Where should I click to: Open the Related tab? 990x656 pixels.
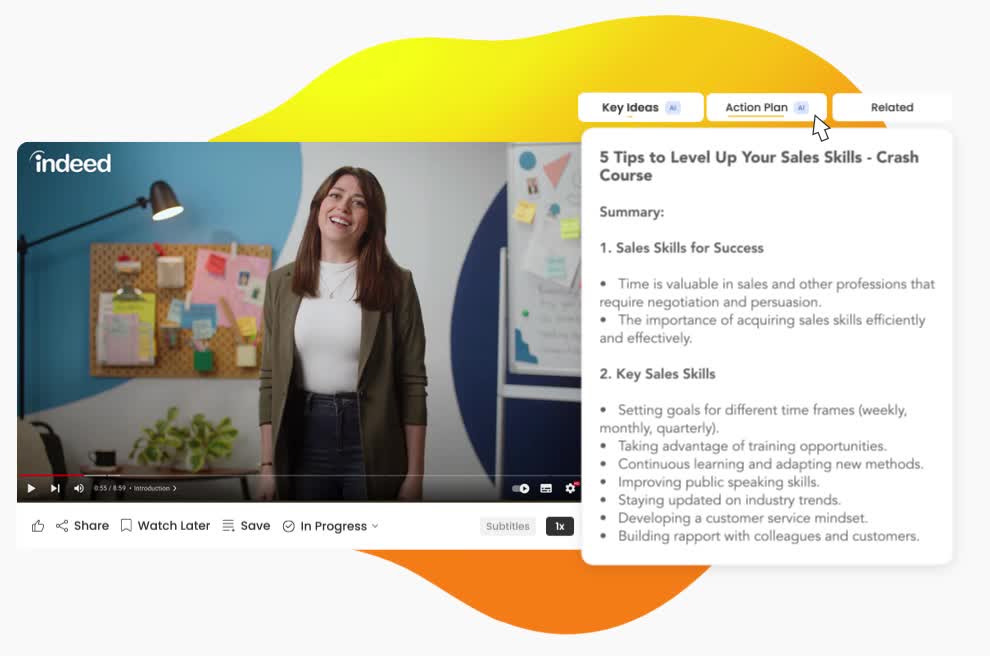(x=892, y=107)
